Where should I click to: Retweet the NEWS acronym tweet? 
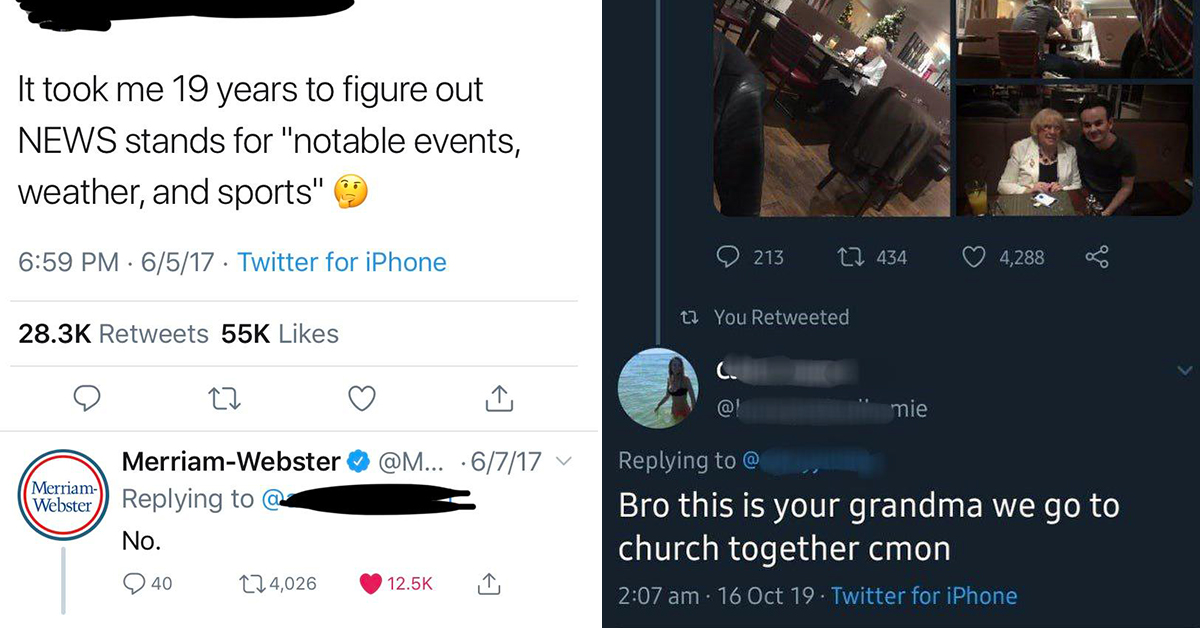(224, 400)
